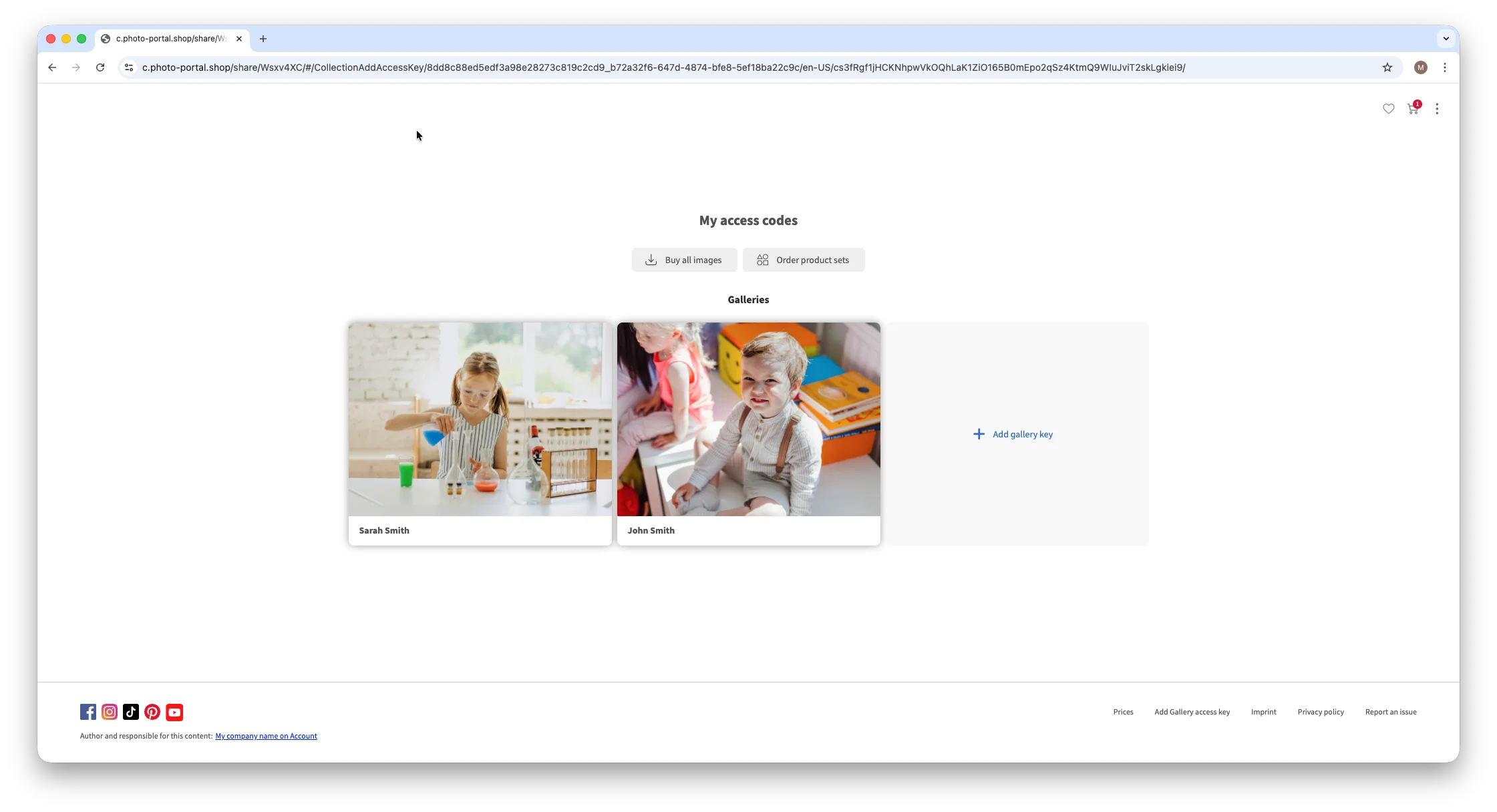Click Buy all images button

pyautogui.click(x=684, y=260)
